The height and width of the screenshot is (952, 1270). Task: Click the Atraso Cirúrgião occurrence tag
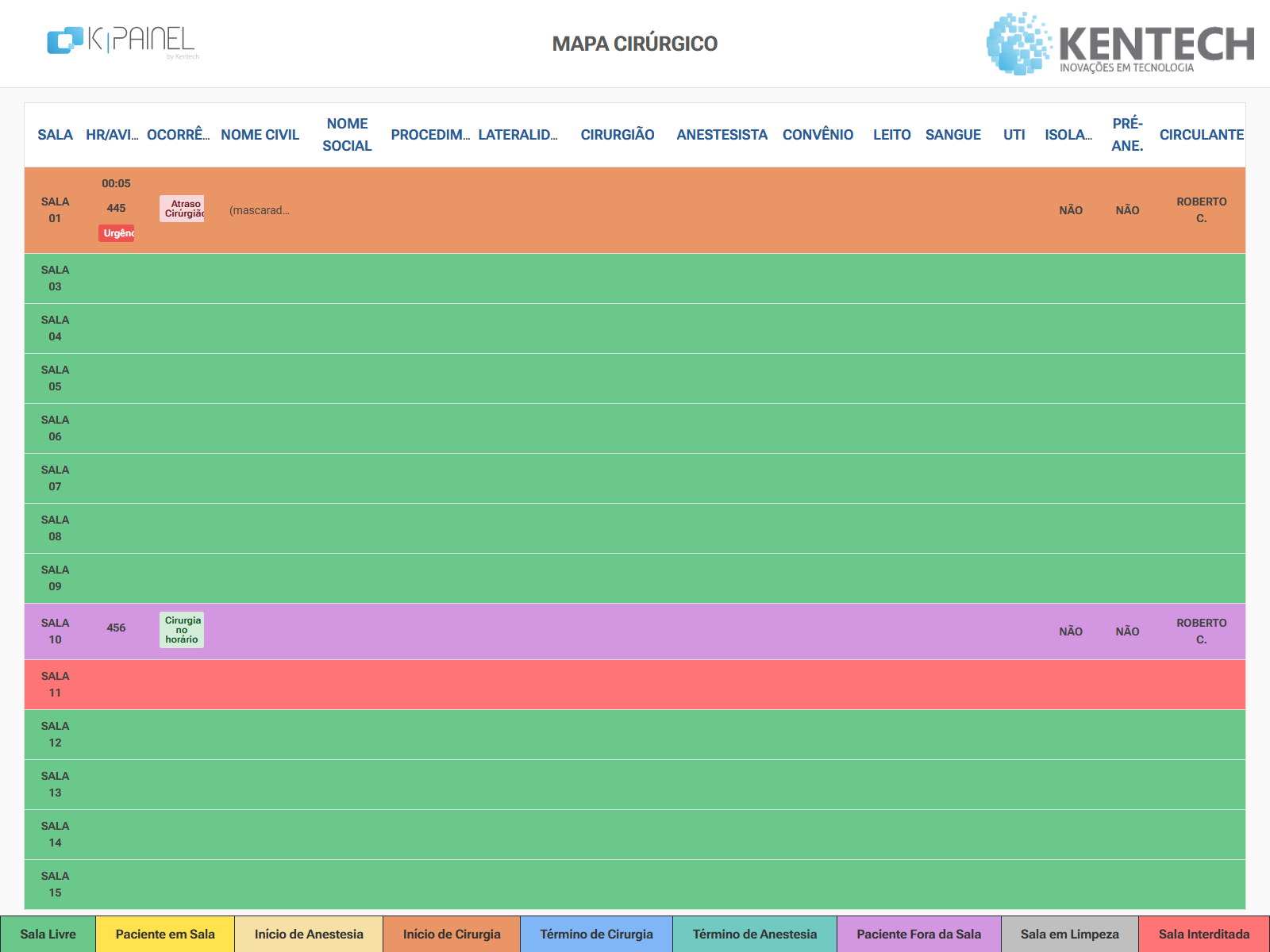[x=182, y=209]
